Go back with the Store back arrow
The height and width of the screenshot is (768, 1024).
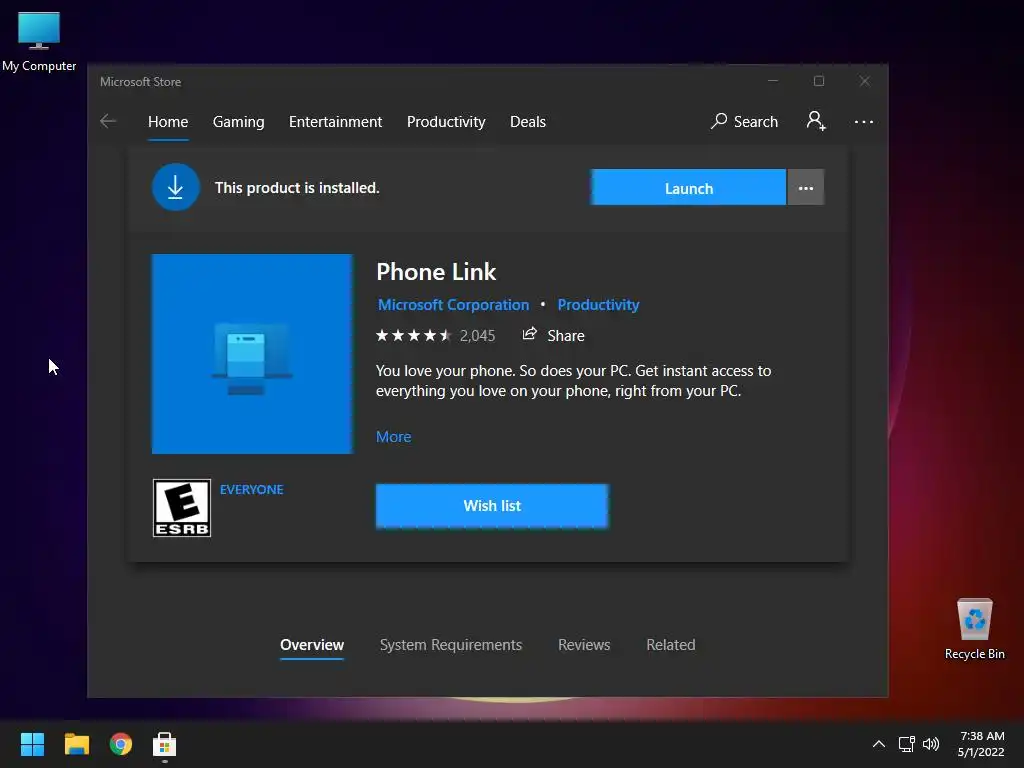(x=108, y=121)
